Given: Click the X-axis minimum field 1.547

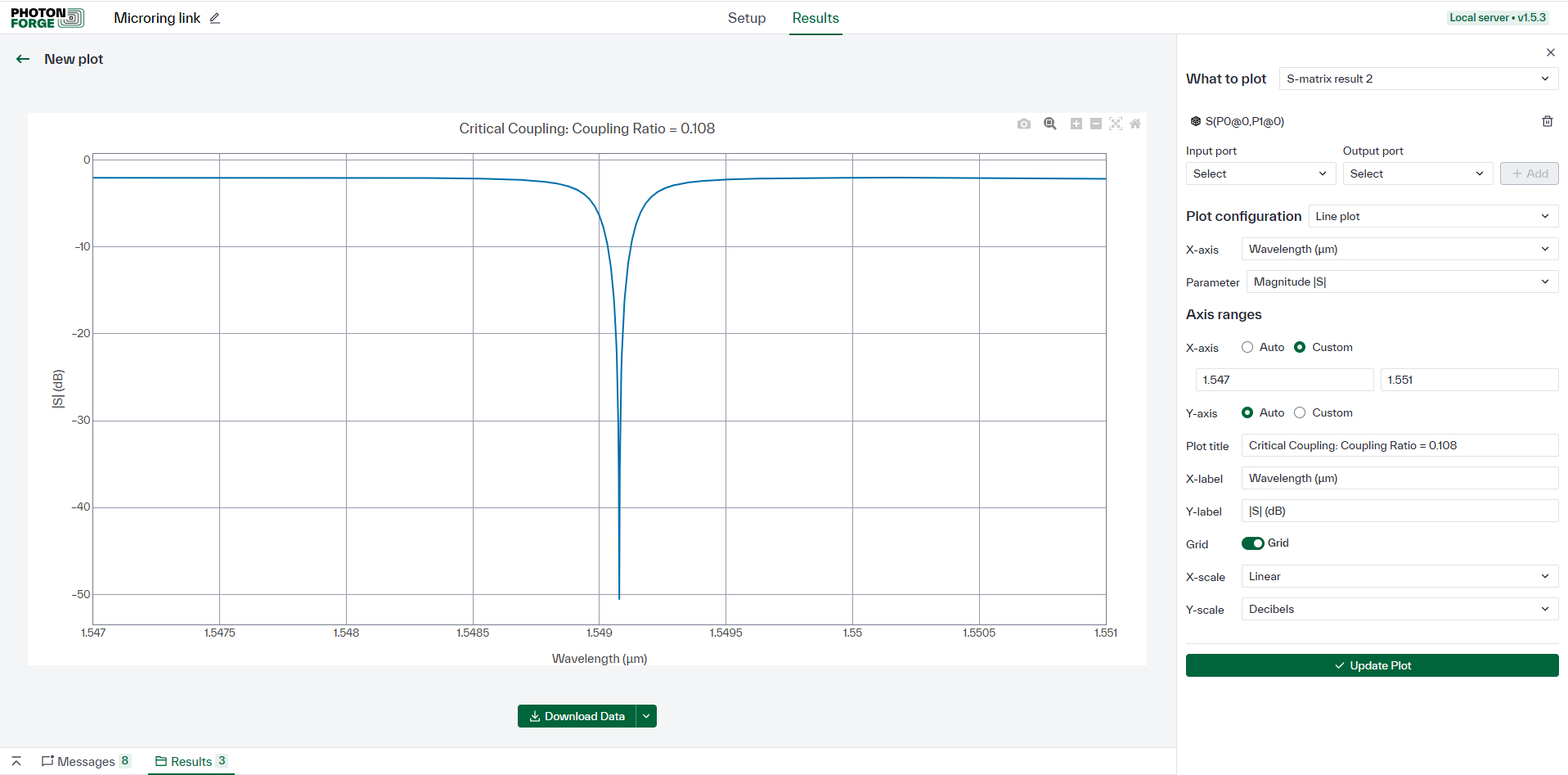Looking at the screenshot, I should [x=1284, y=380].
